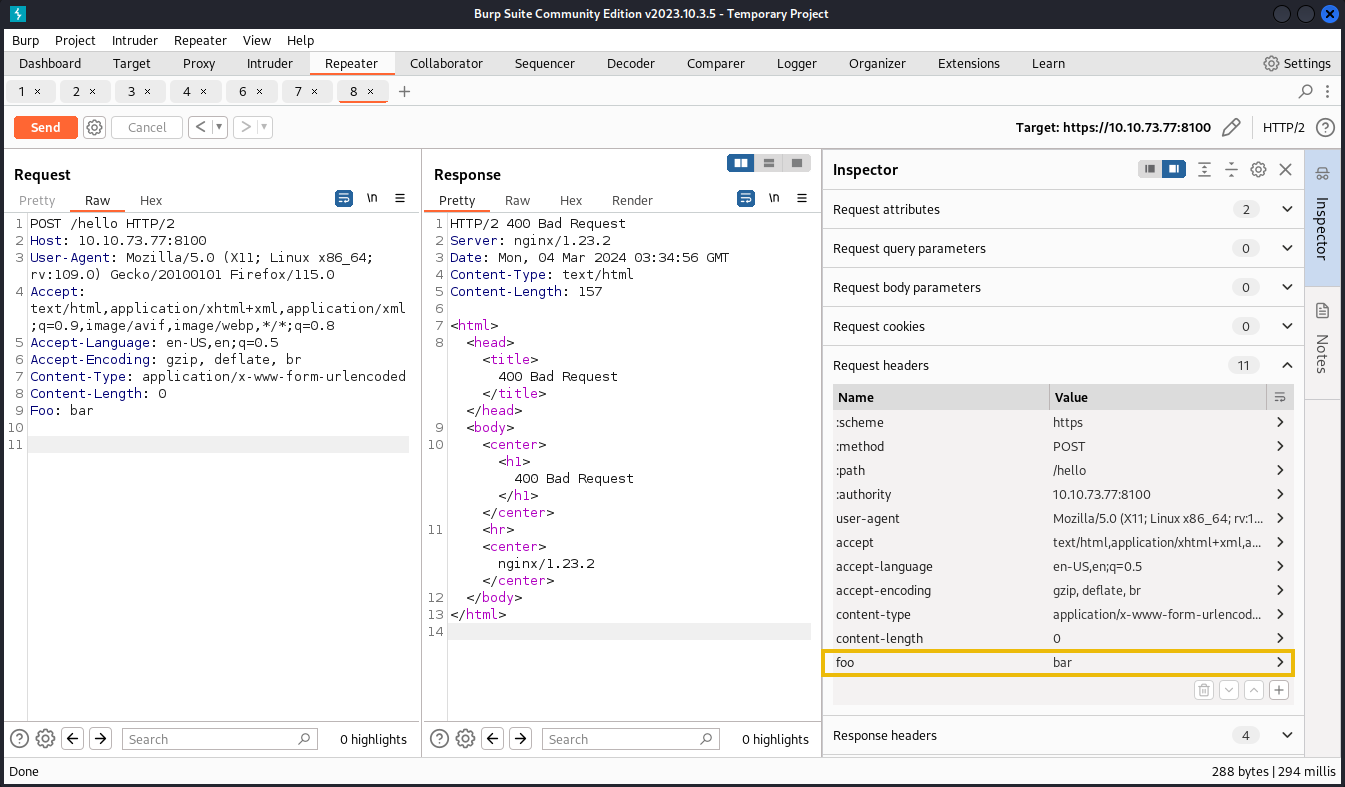Viewport: 1345px width, 787px height.
Task: Add a new Repeater tab
Action: pos(404,91)
